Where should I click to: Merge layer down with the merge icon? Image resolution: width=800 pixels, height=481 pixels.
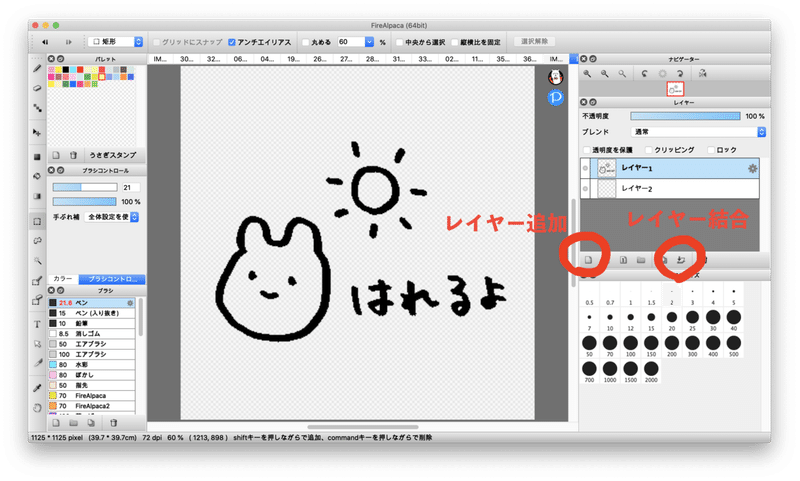[681, 260]
